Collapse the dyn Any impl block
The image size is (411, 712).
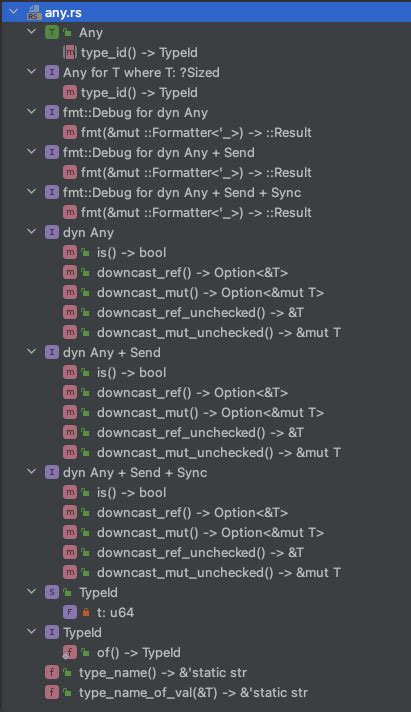click(31, 232)
